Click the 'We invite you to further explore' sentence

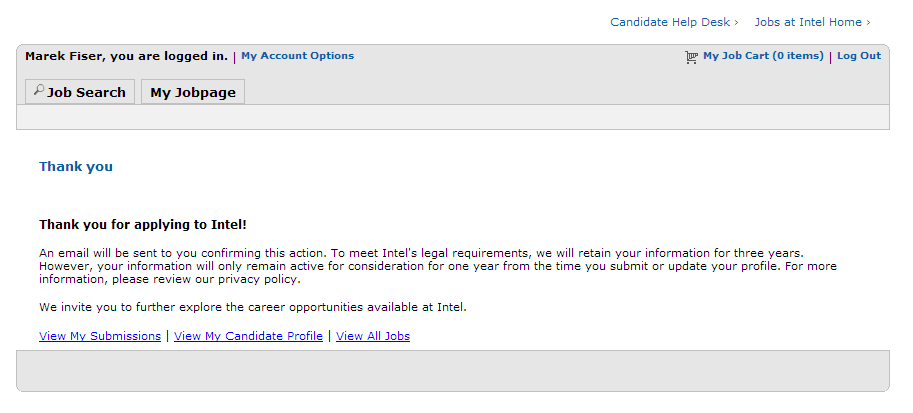pyautogui.click(x=252, y=307)
